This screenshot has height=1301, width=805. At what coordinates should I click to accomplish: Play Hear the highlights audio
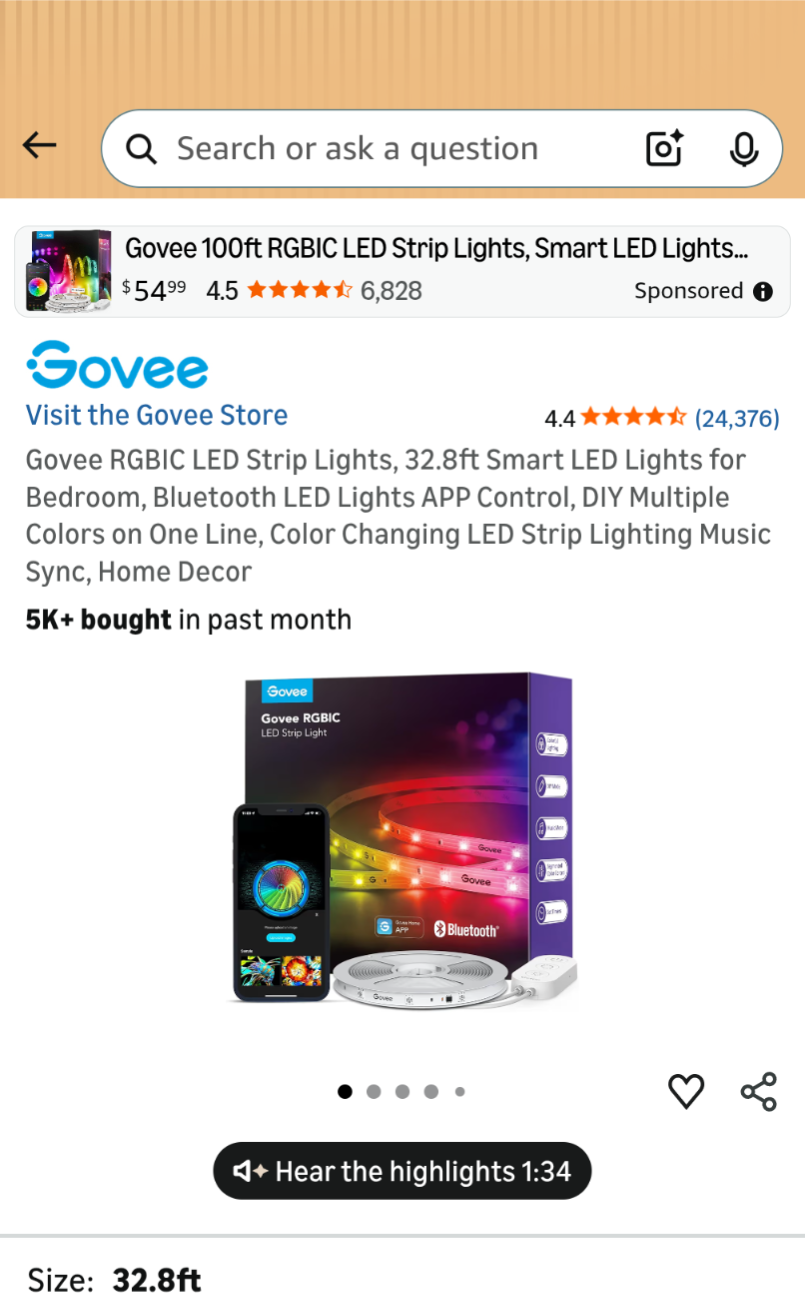(402, 1171)
